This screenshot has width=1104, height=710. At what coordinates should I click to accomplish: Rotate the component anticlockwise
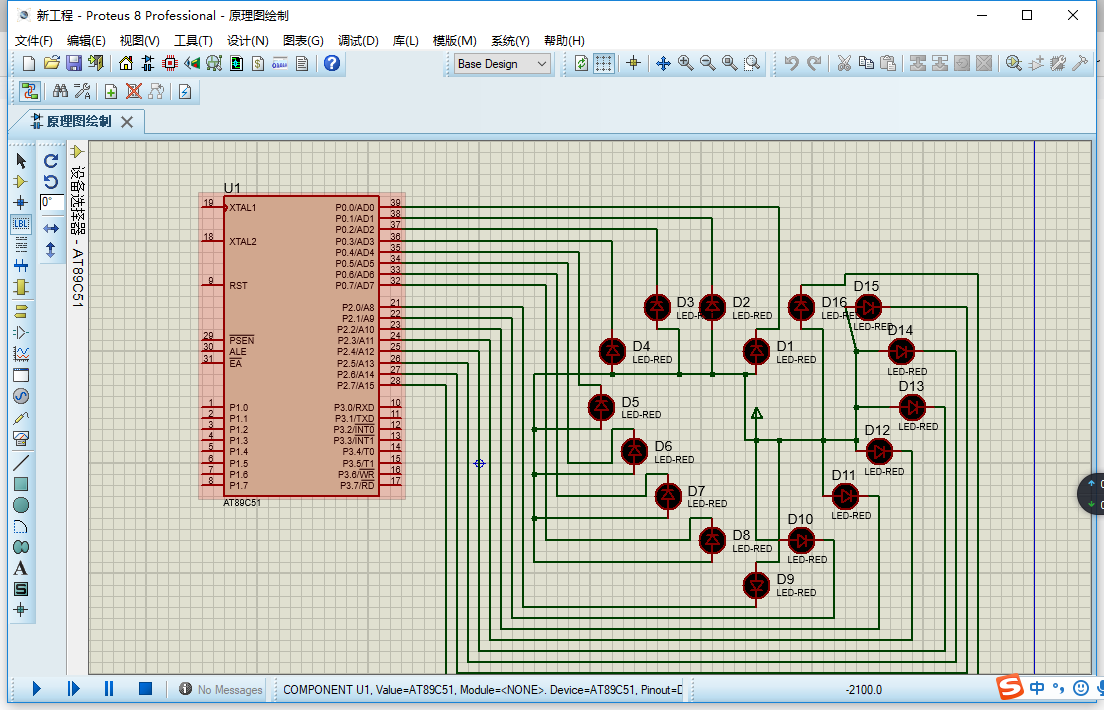[x=51, y=182]
